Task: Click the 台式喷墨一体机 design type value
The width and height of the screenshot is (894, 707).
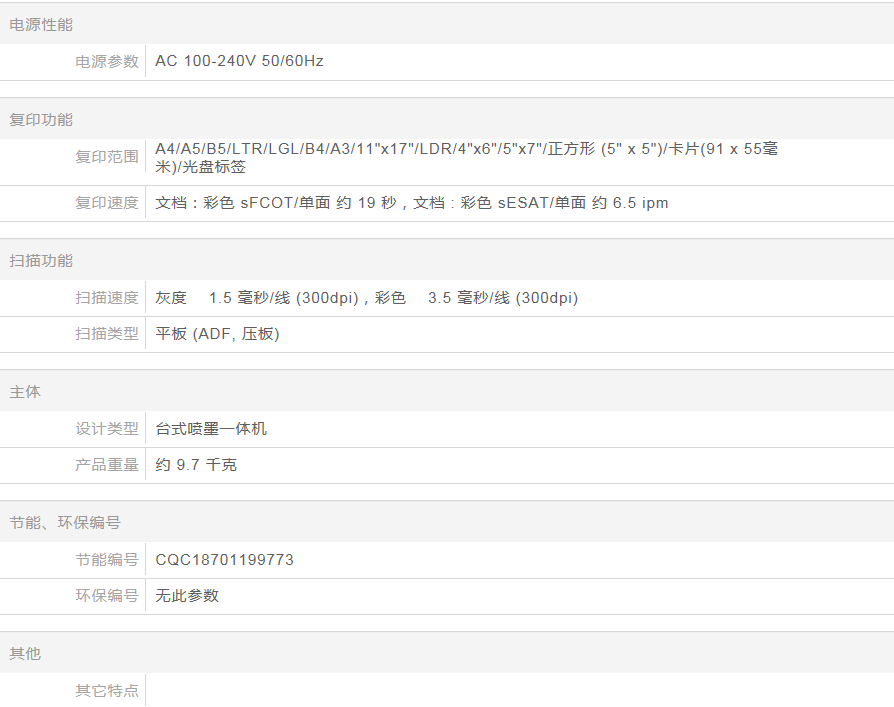Action: coord(211,429)
